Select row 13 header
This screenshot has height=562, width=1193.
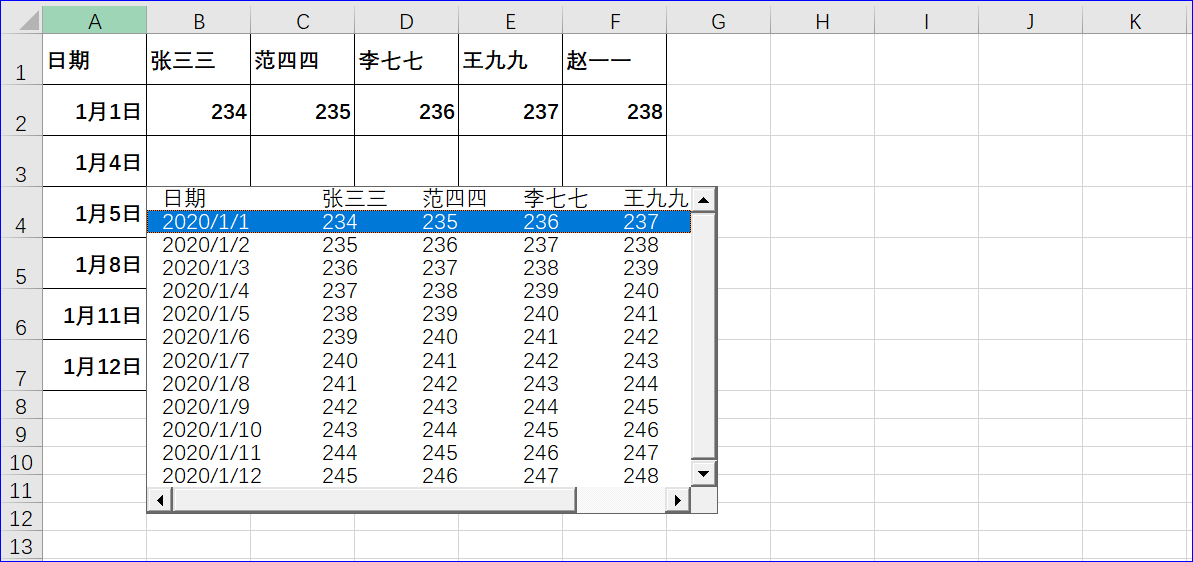click(21, 546)
